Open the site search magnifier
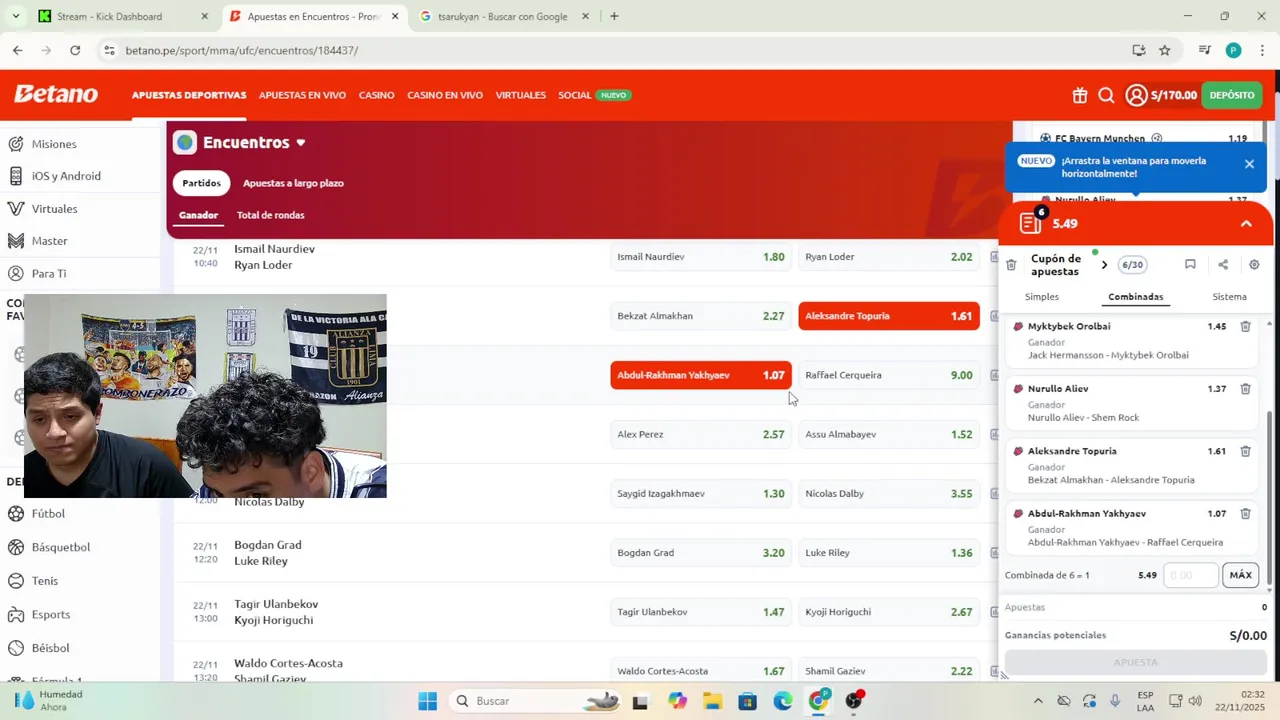The width and height of the screenshot is (1280, 720). click(1106, 95)
